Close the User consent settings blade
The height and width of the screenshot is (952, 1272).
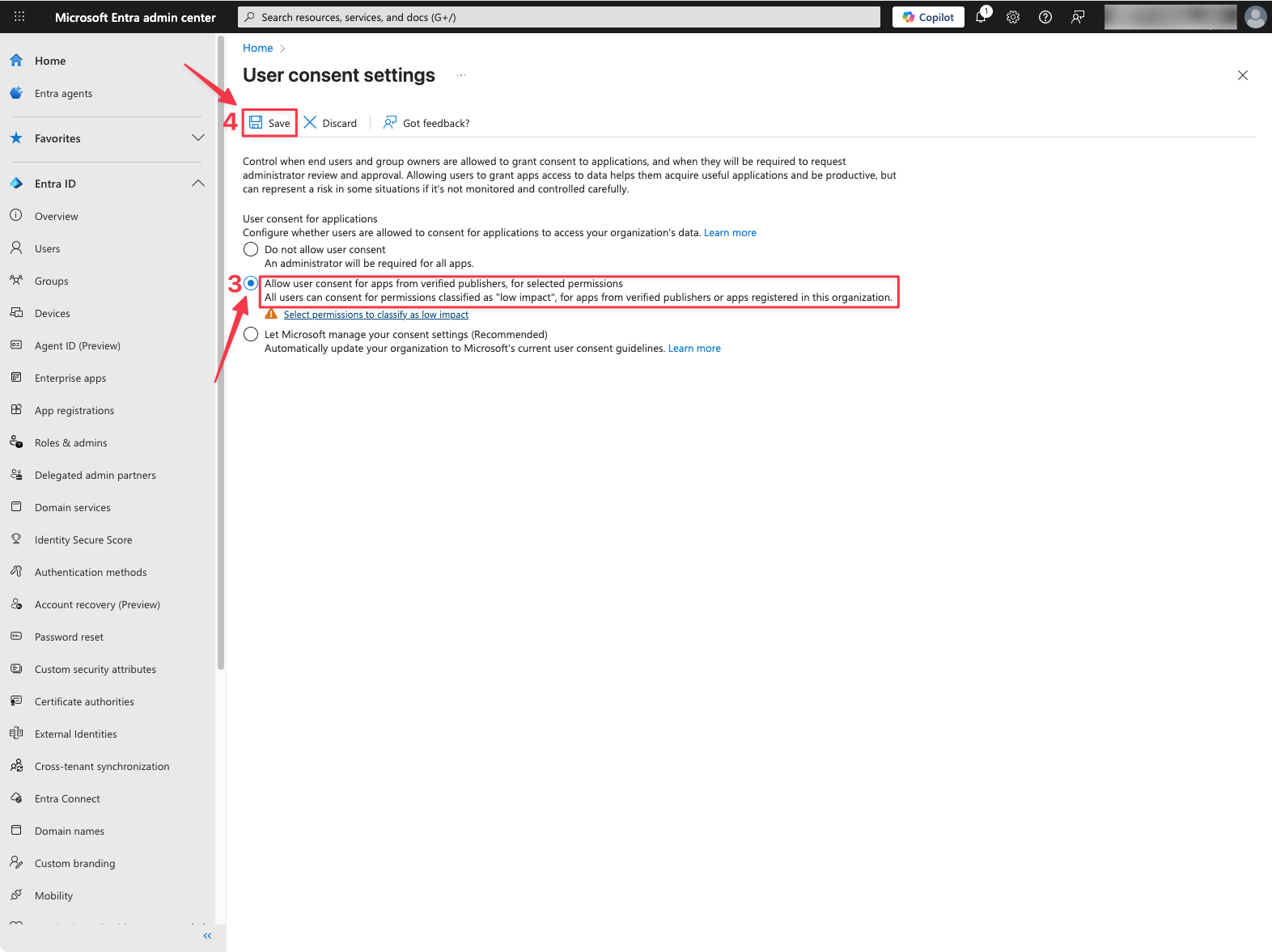[x=1243, y=75]
